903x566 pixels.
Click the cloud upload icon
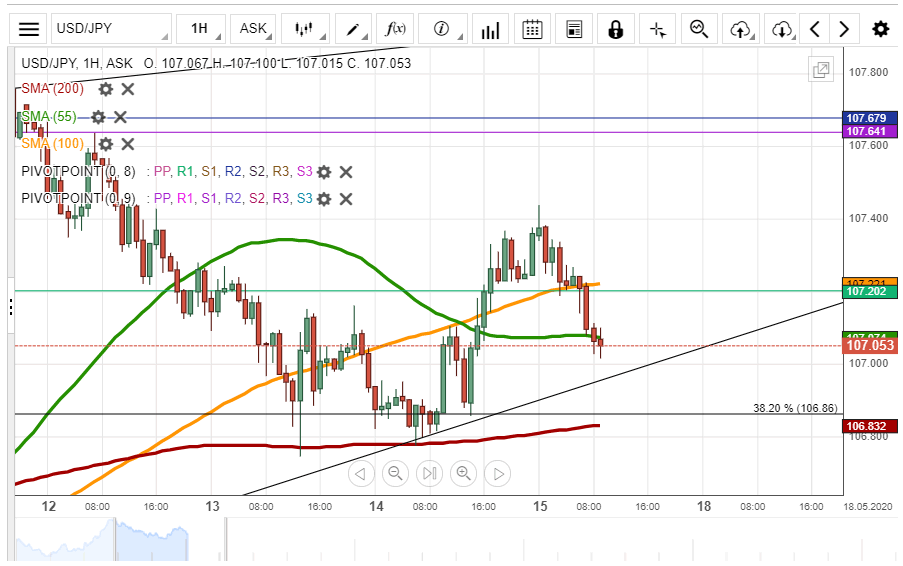pos(741,29)
